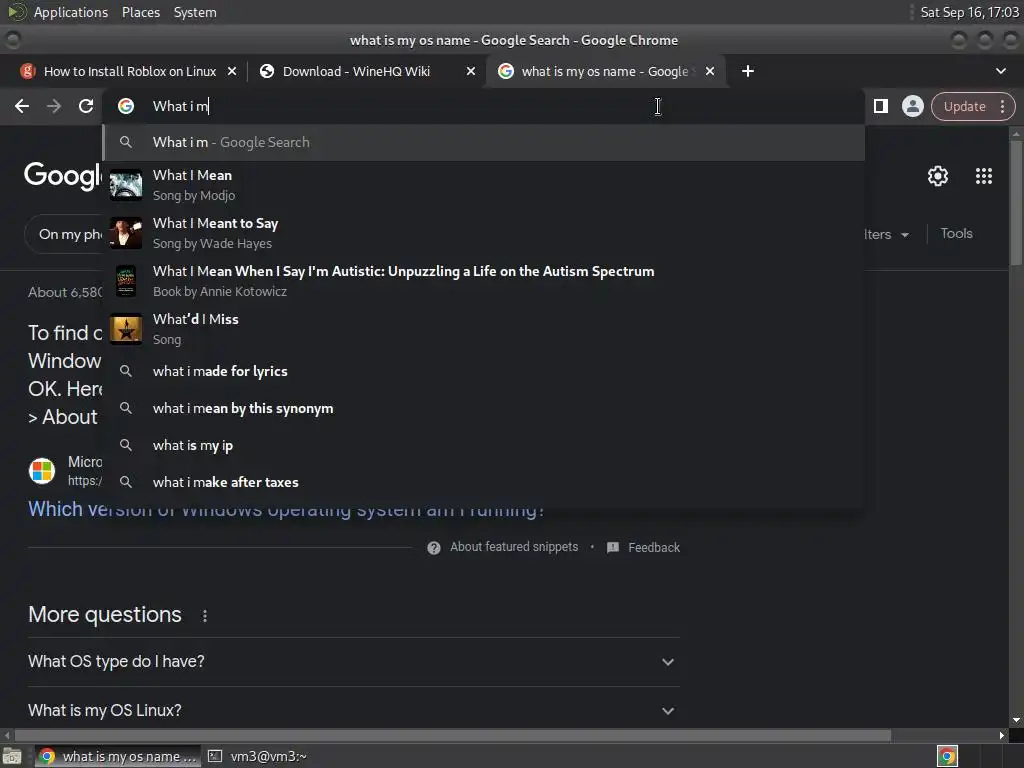Choose 'What I Meant to Say' suggestion
The image size is (1024, 768).
(x=484, y=233)
